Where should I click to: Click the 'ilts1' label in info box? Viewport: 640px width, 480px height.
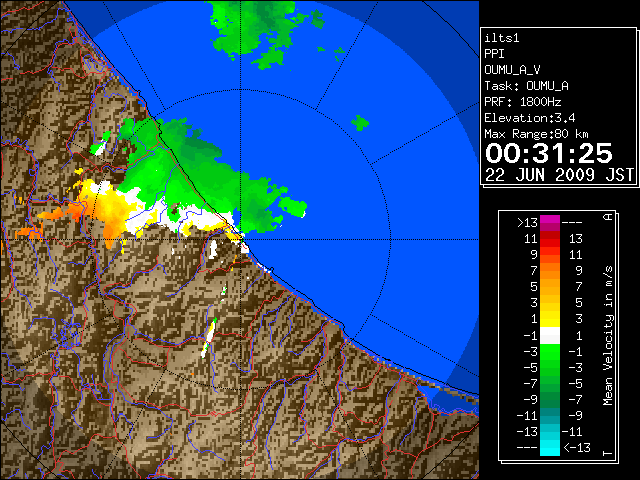click(x=502, y=38)
